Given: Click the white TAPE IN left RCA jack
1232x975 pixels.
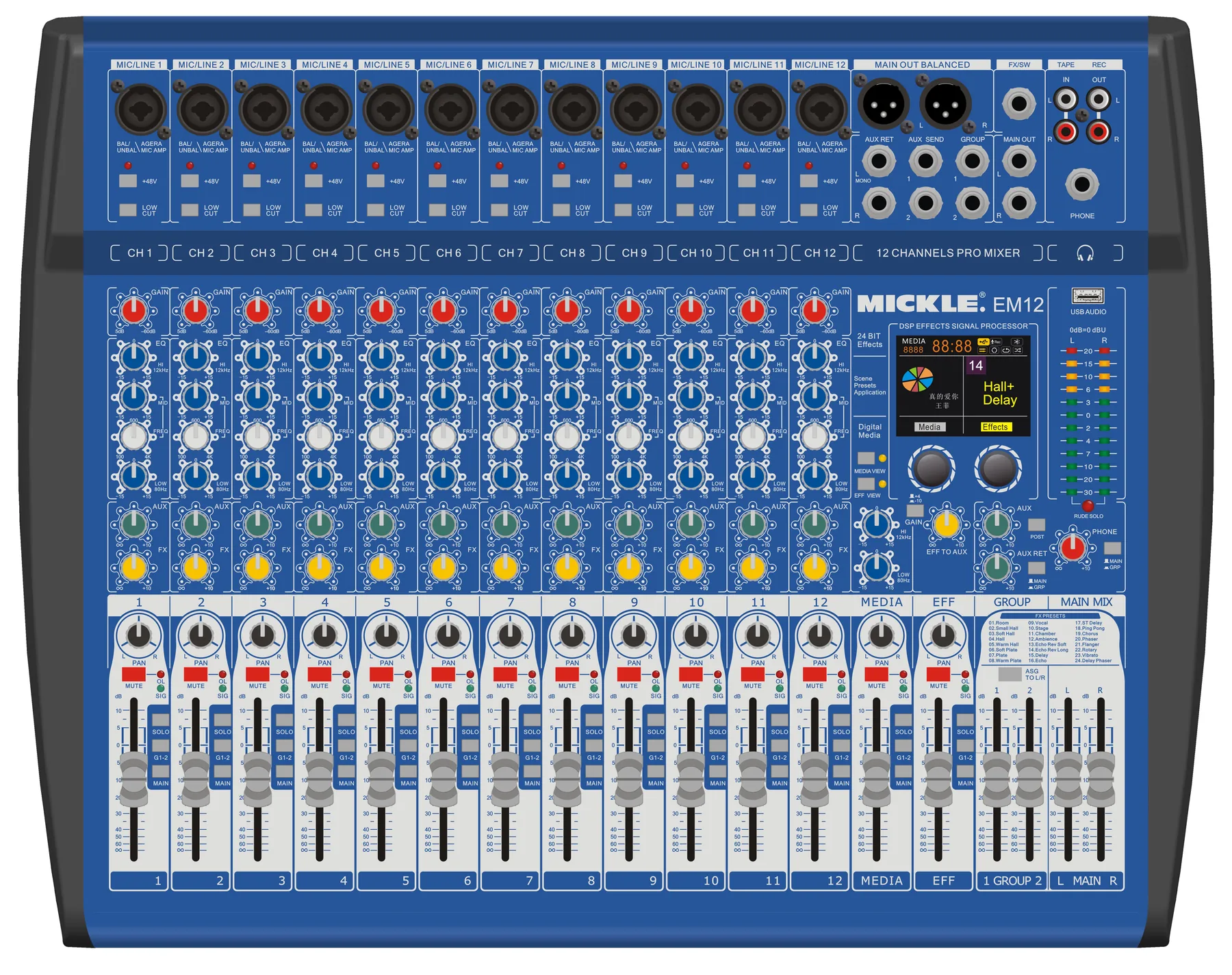Looking at the screenshot, I should 1066,100.
